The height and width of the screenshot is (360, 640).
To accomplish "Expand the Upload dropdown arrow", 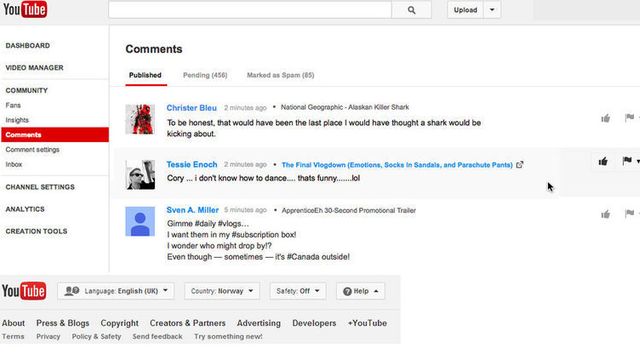I will pos(492,10).
